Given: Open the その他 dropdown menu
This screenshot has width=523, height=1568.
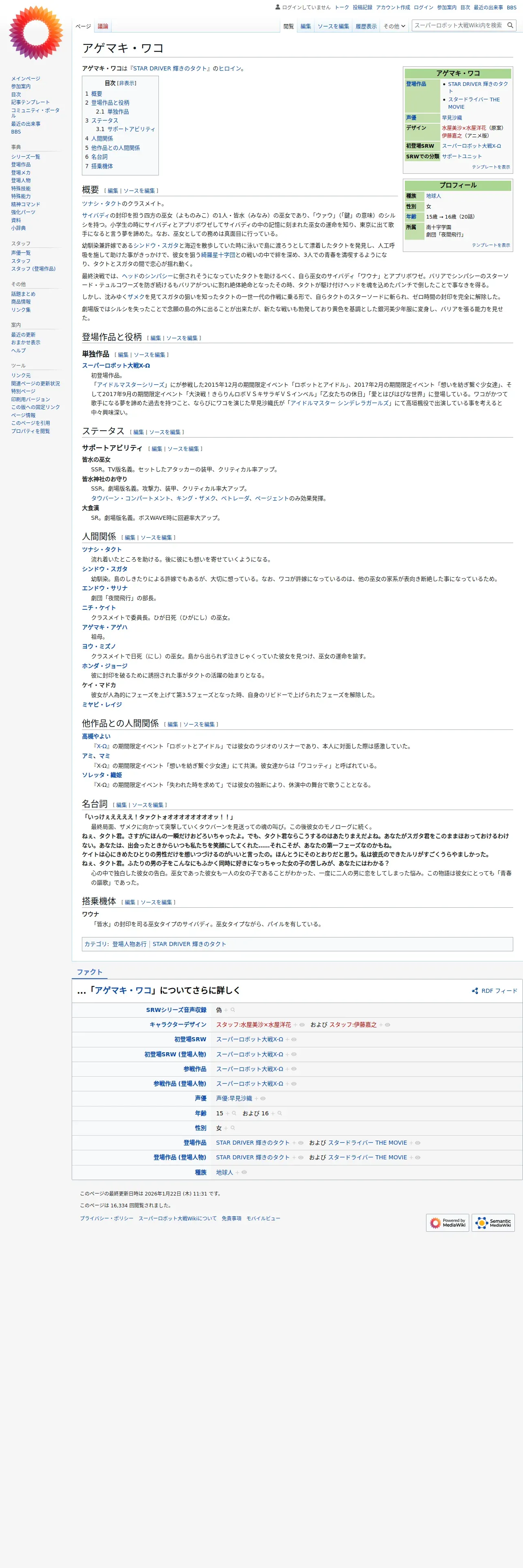Looking at the screenshot, I should [395, 26].
